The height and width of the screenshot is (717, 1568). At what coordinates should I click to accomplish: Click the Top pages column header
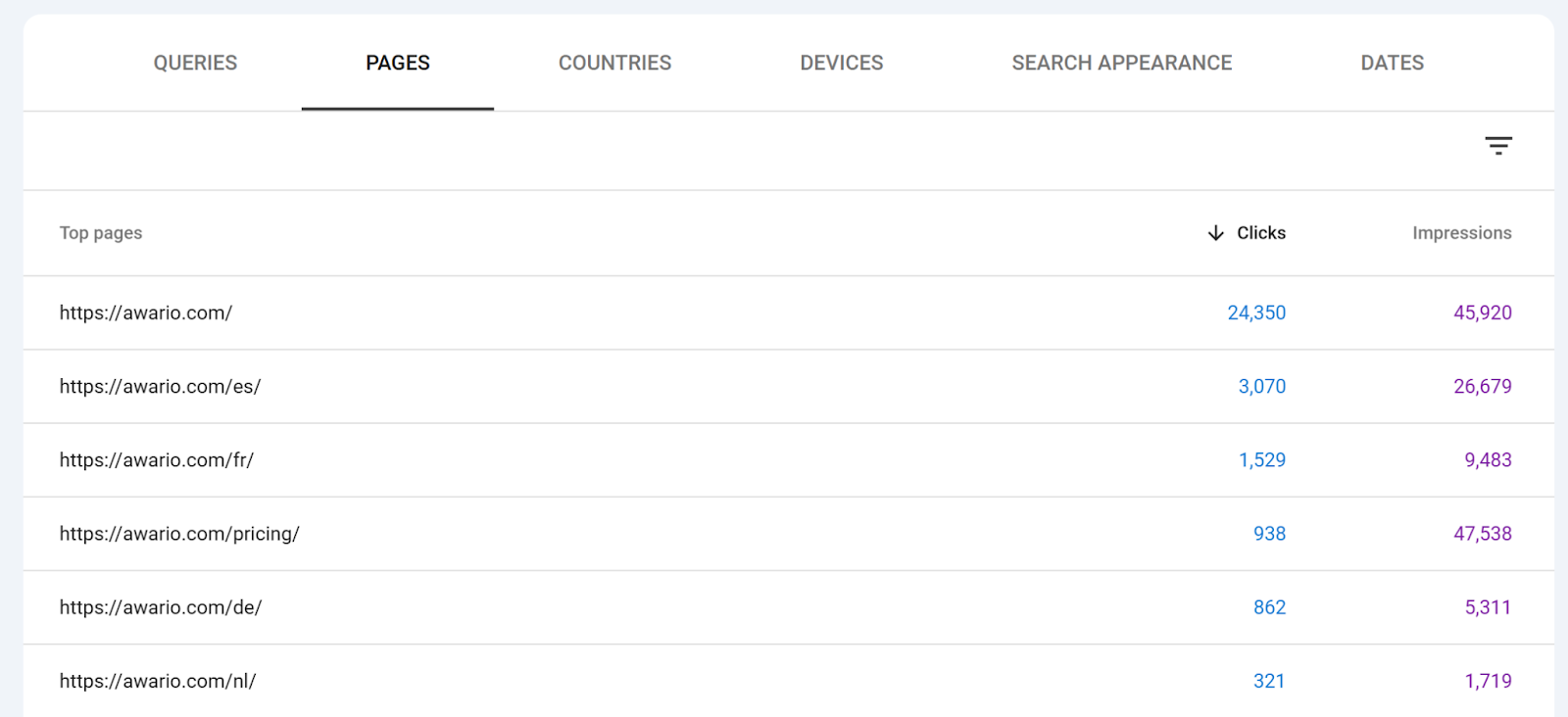click(101, 233)
